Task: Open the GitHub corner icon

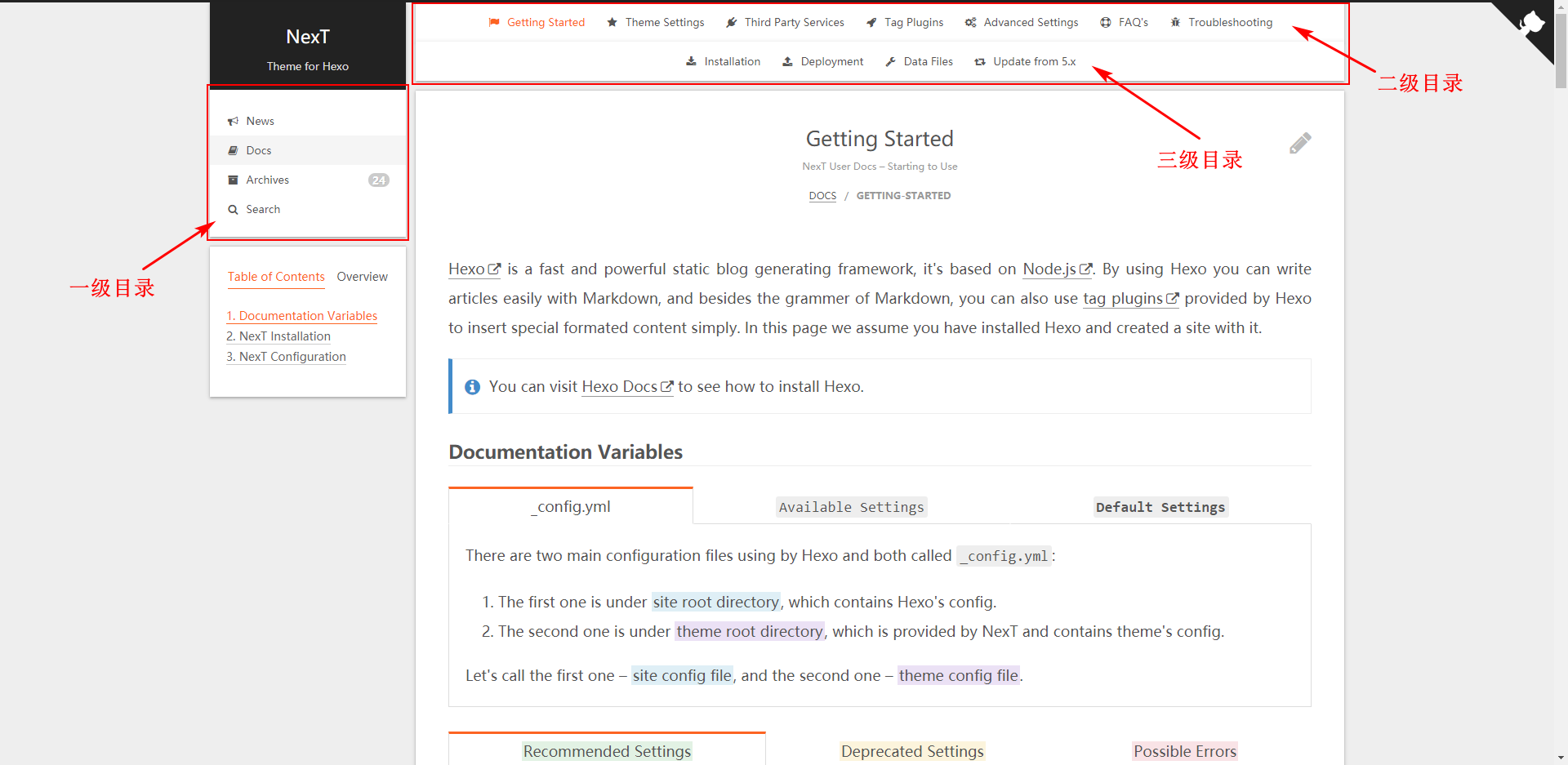Action: 1530,23
